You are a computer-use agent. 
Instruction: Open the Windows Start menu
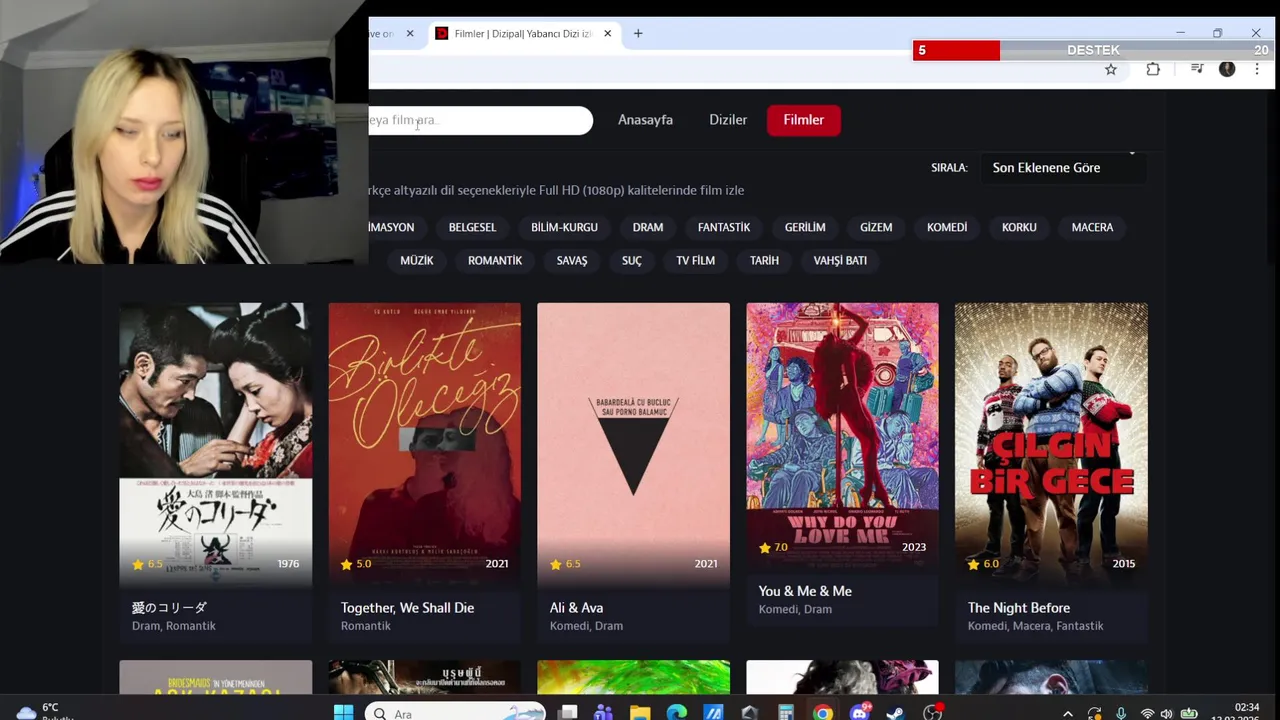click(x=343, y=713)
